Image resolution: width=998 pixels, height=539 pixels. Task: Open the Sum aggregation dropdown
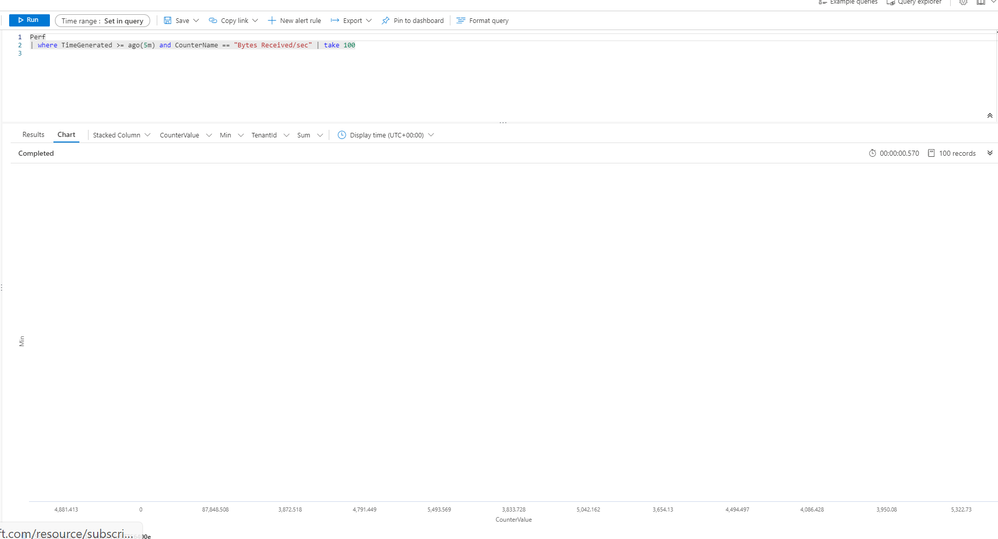pyautogui.click(x=310, y=135)
